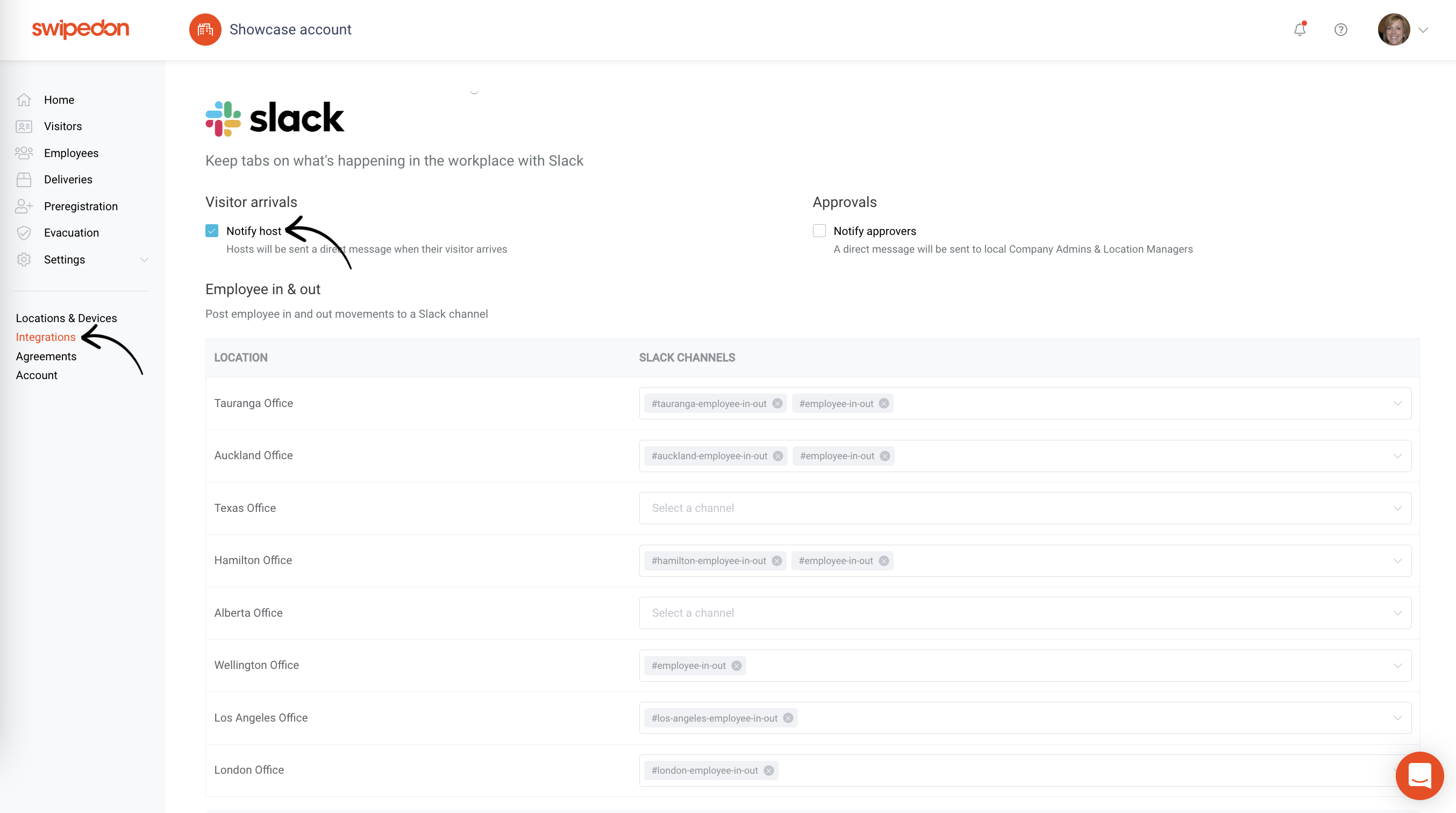Click the Slack logo
This screenshot has width=1456, height=813.
(x=275, y=118)
